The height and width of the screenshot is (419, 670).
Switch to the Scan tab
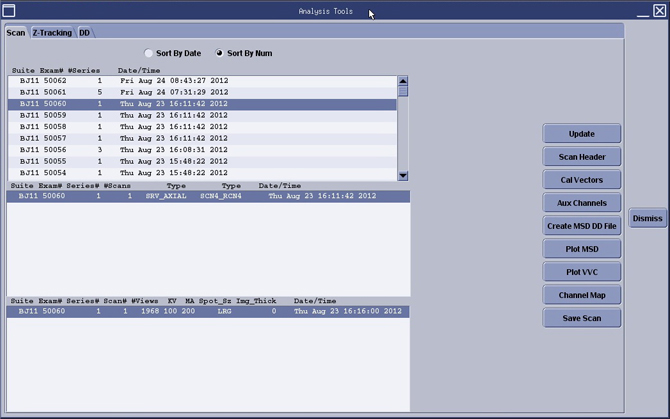[x=16, y=32]
